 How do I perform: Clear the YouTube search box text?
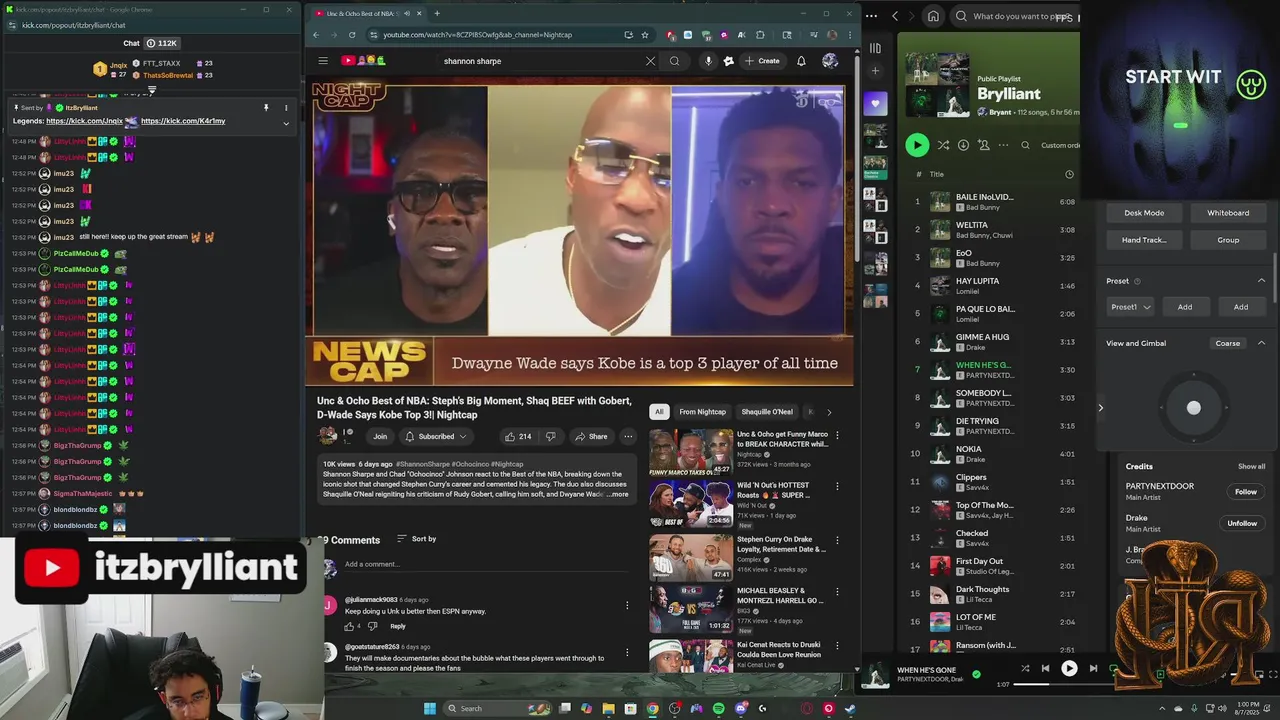650,61
